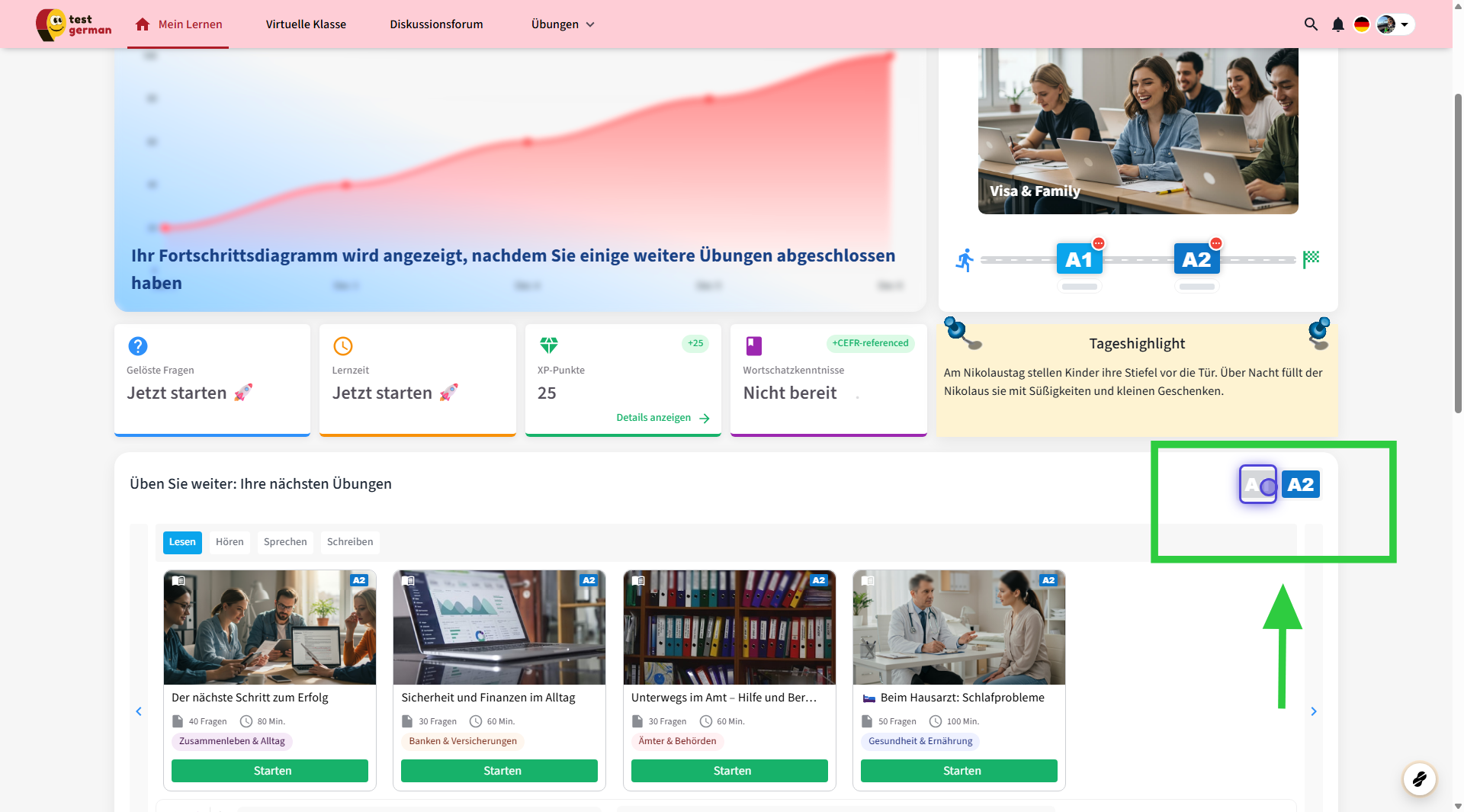The width and height of the screenshot is (1464, 812).
Task: Open the Visa & Family image card
Action: 1138,131
